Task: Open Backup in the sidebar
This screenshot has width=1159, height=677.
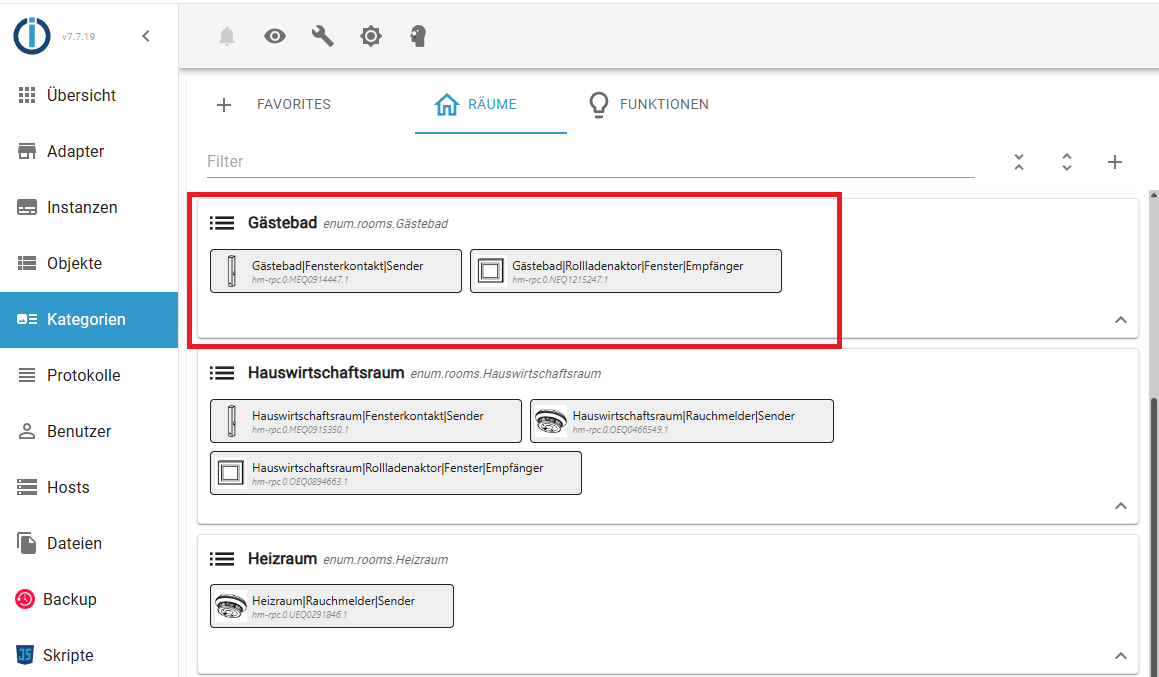Action: pos(89,599)
